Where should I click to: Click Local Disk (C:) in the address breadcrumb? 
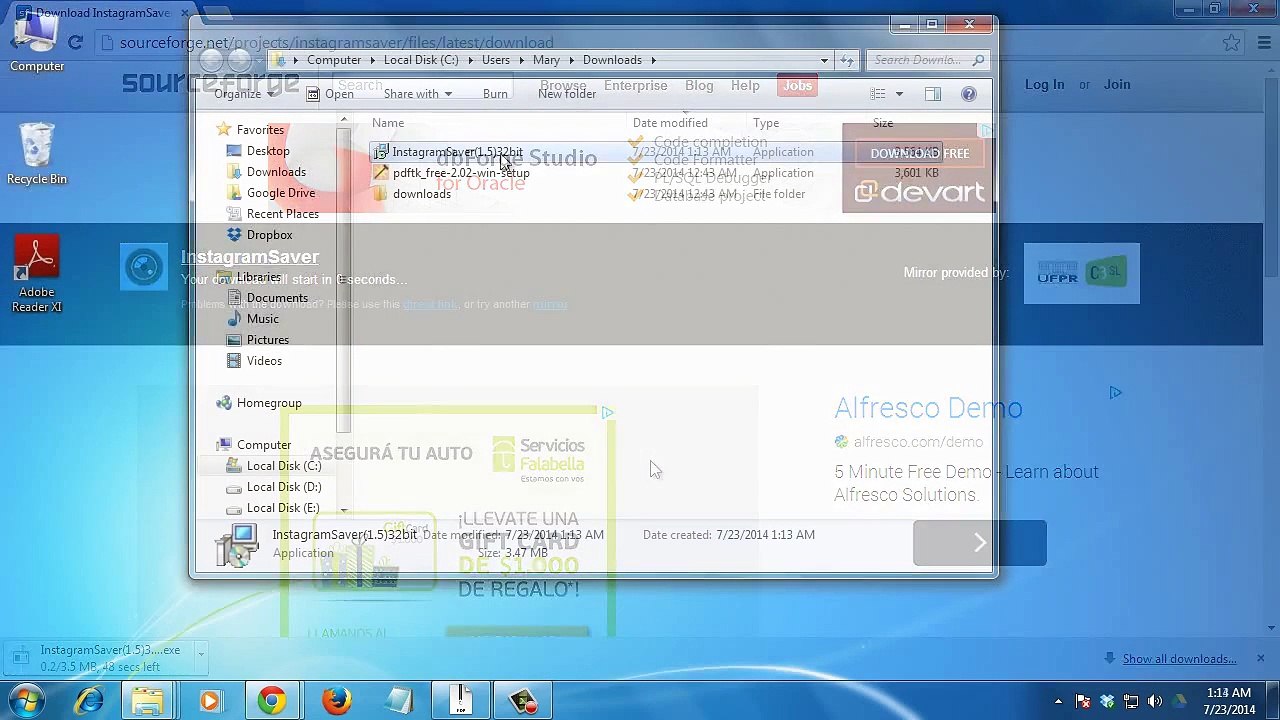(x=421, y=60)
